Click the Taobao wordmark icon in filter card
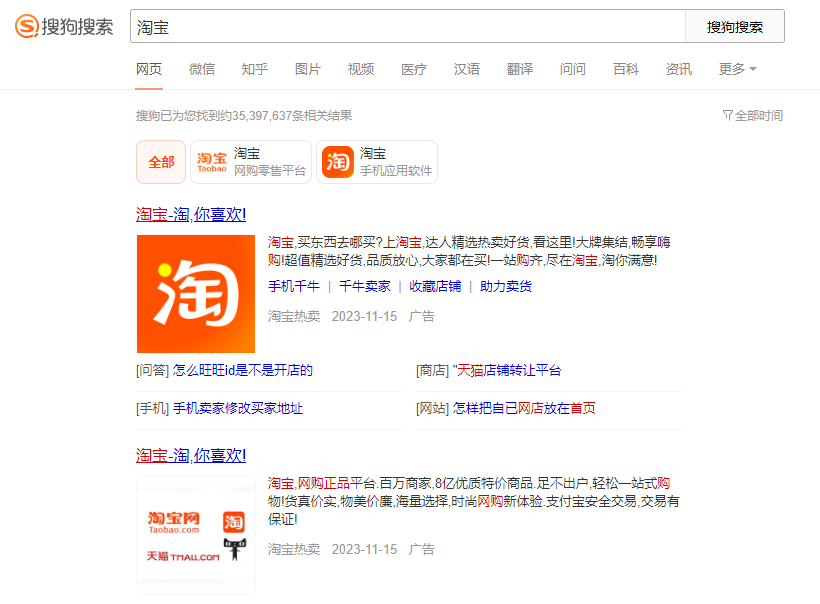 click(x=212, y=162)
